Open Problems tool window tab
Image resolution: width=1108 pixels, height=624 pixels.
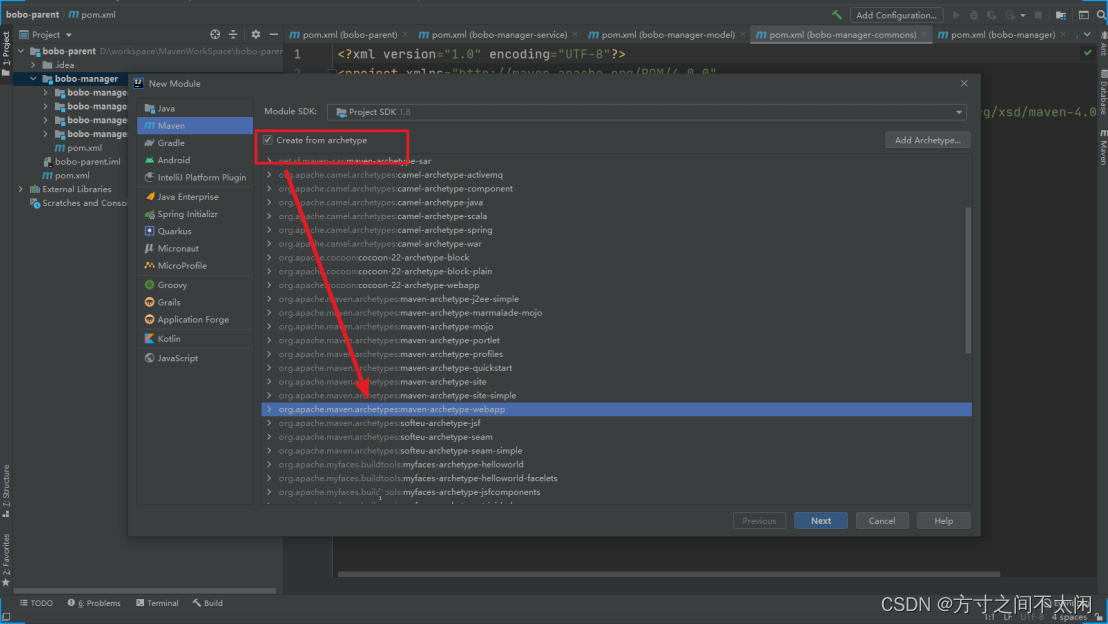pos(95,604)
